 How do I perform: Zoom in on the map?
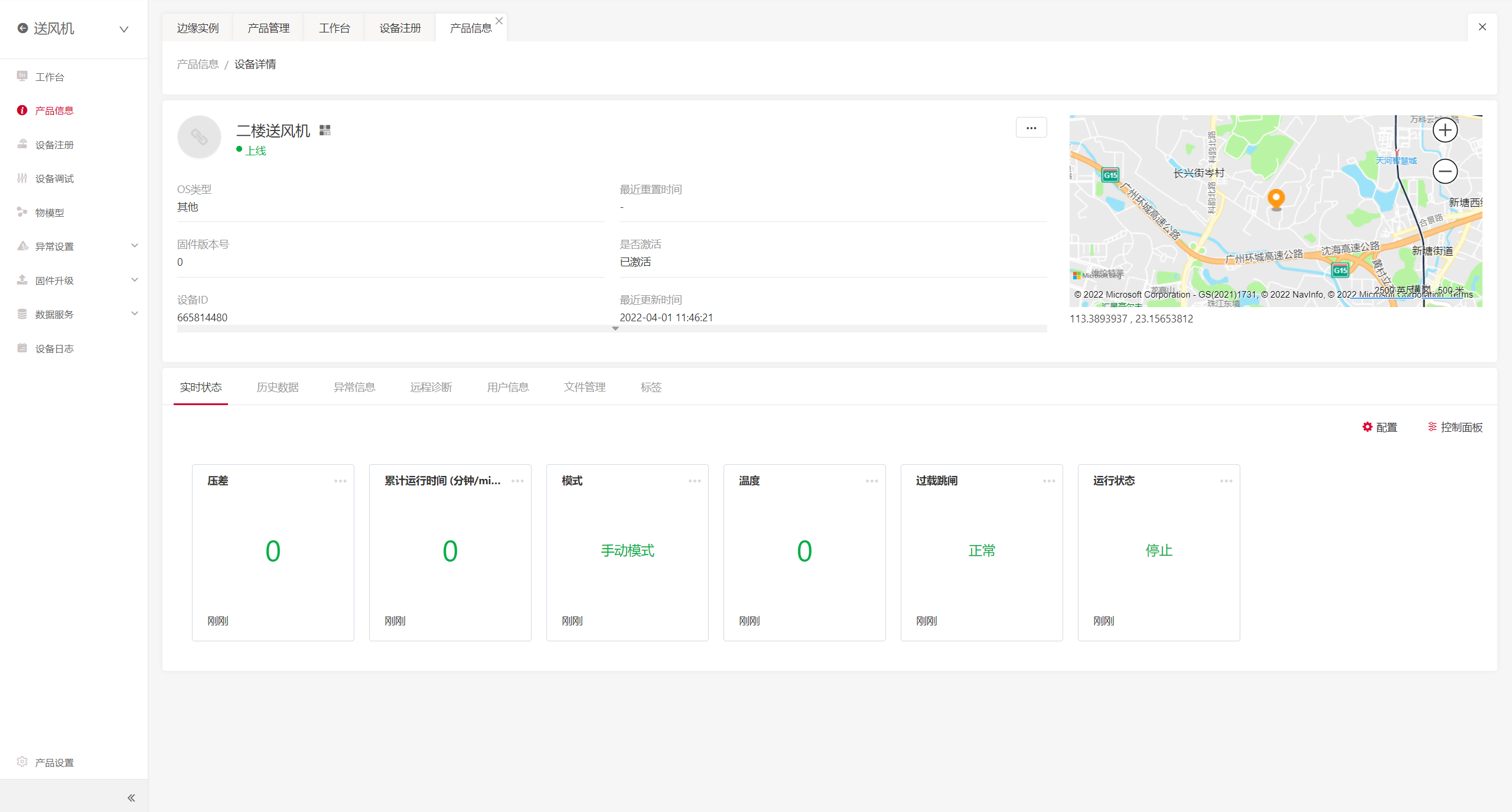pos(1445,130)
